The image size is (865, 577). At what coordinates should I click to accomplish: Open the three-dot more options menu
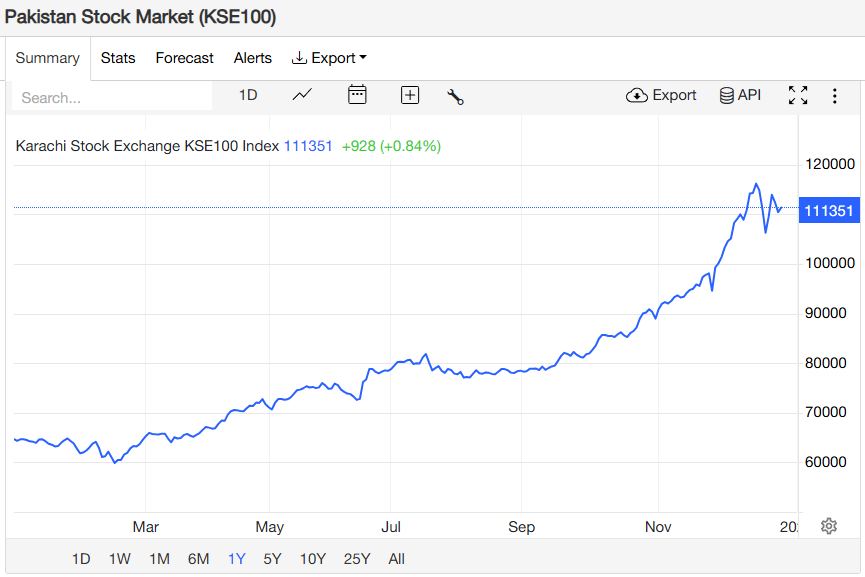[x=834, y=96]
